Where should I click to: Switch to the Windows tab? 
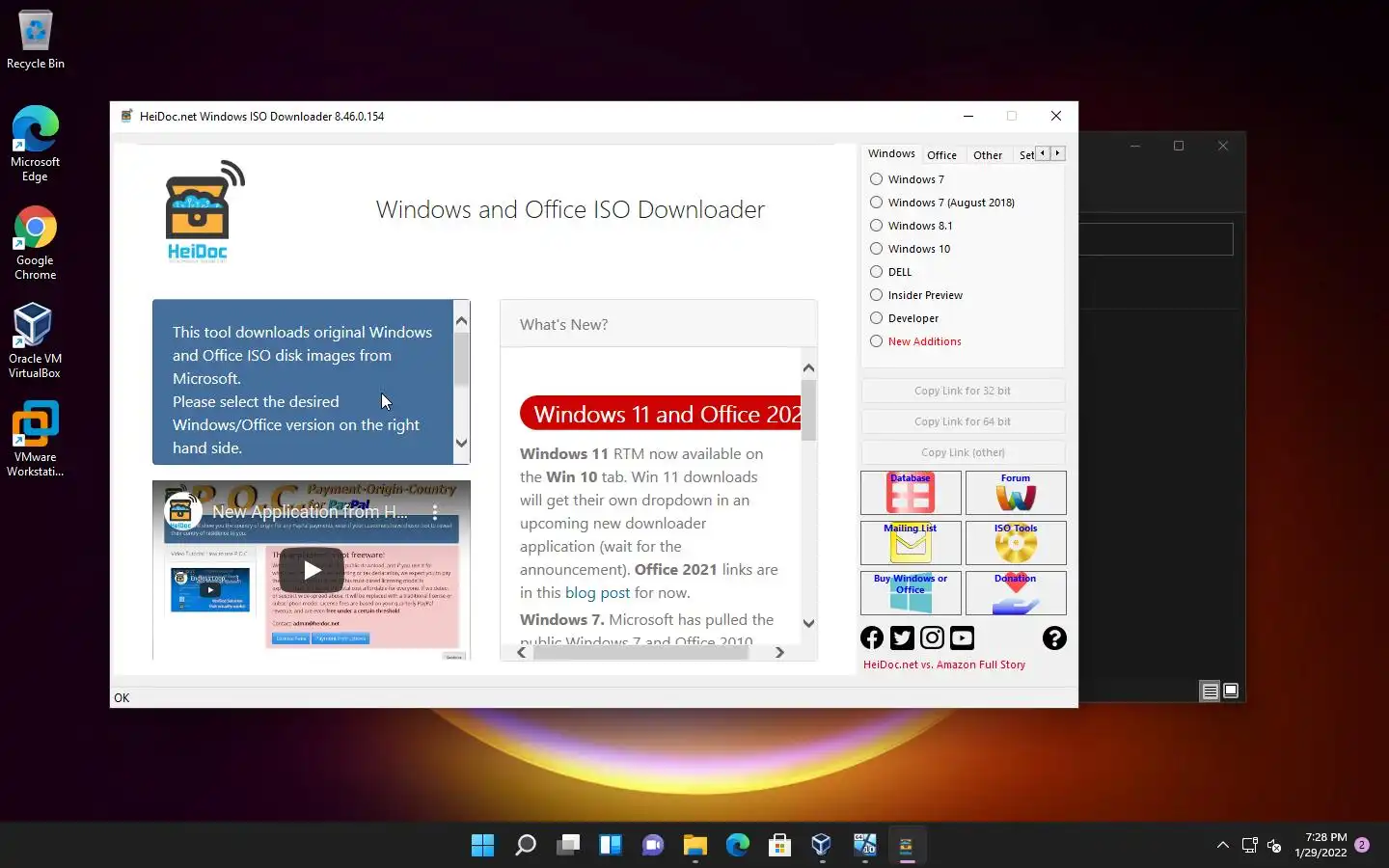(x=891, y=153)
